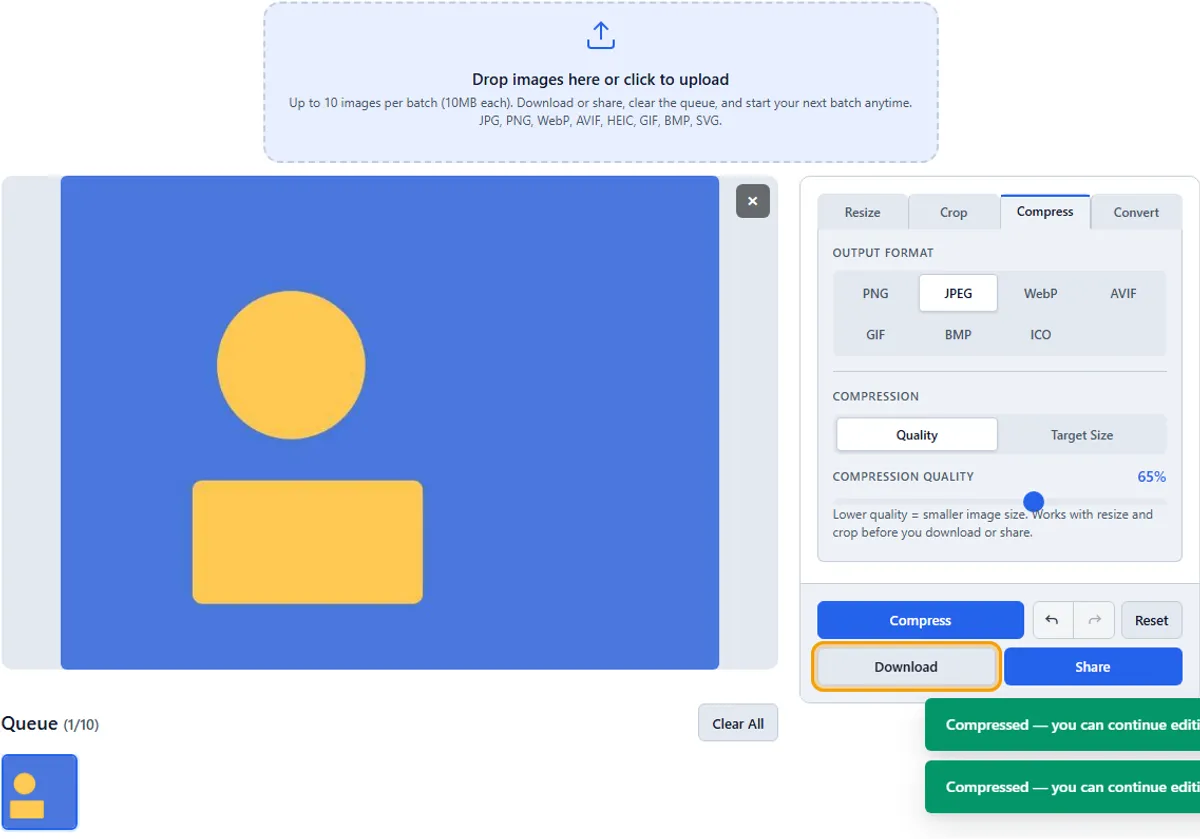1200x839 pixels.
Task: Choose WebP output format
Action: 1041,294
